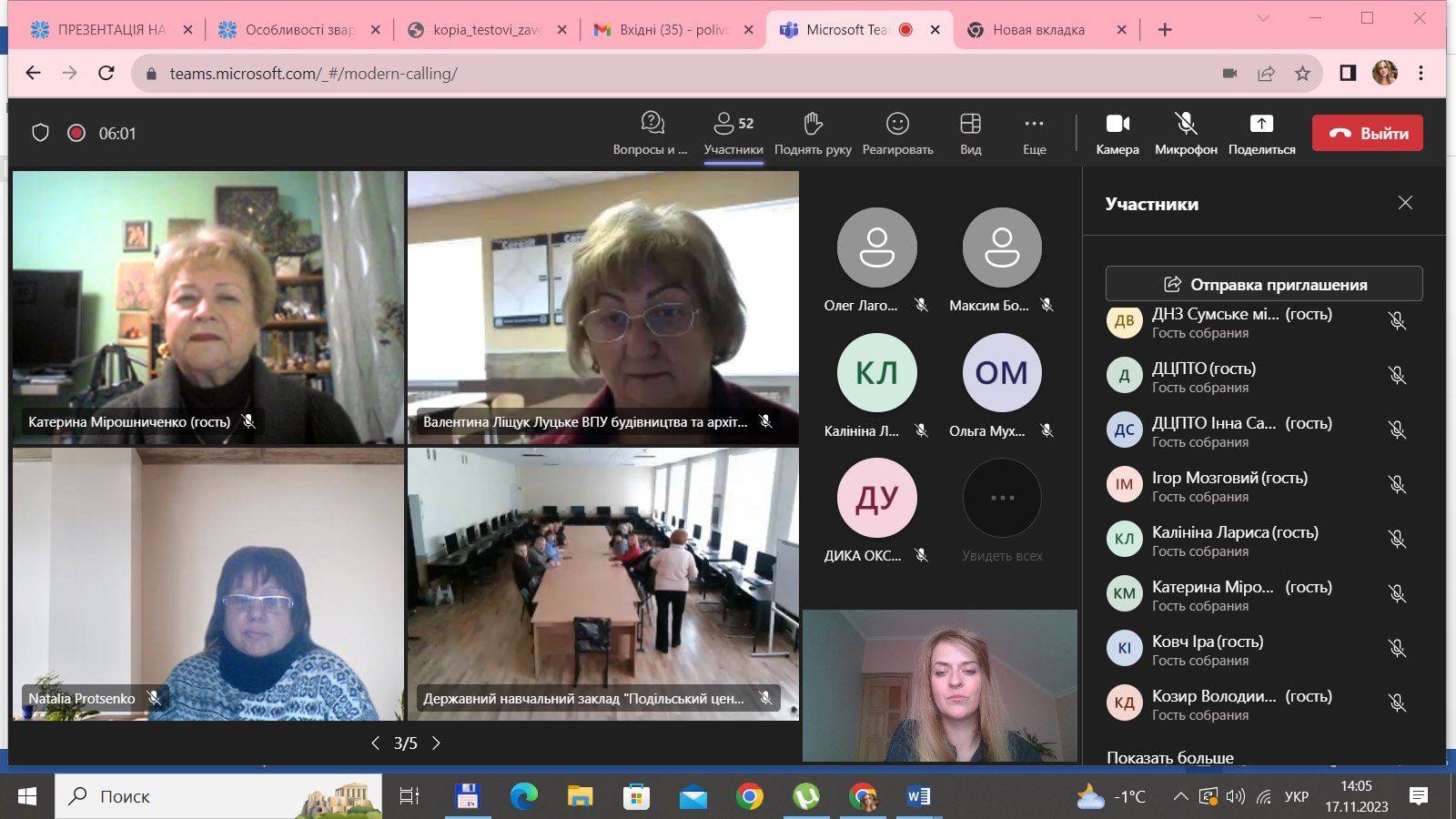Unmute using the Microphone toggle
Screen dimensions: 1456x819
(1185, 124)
